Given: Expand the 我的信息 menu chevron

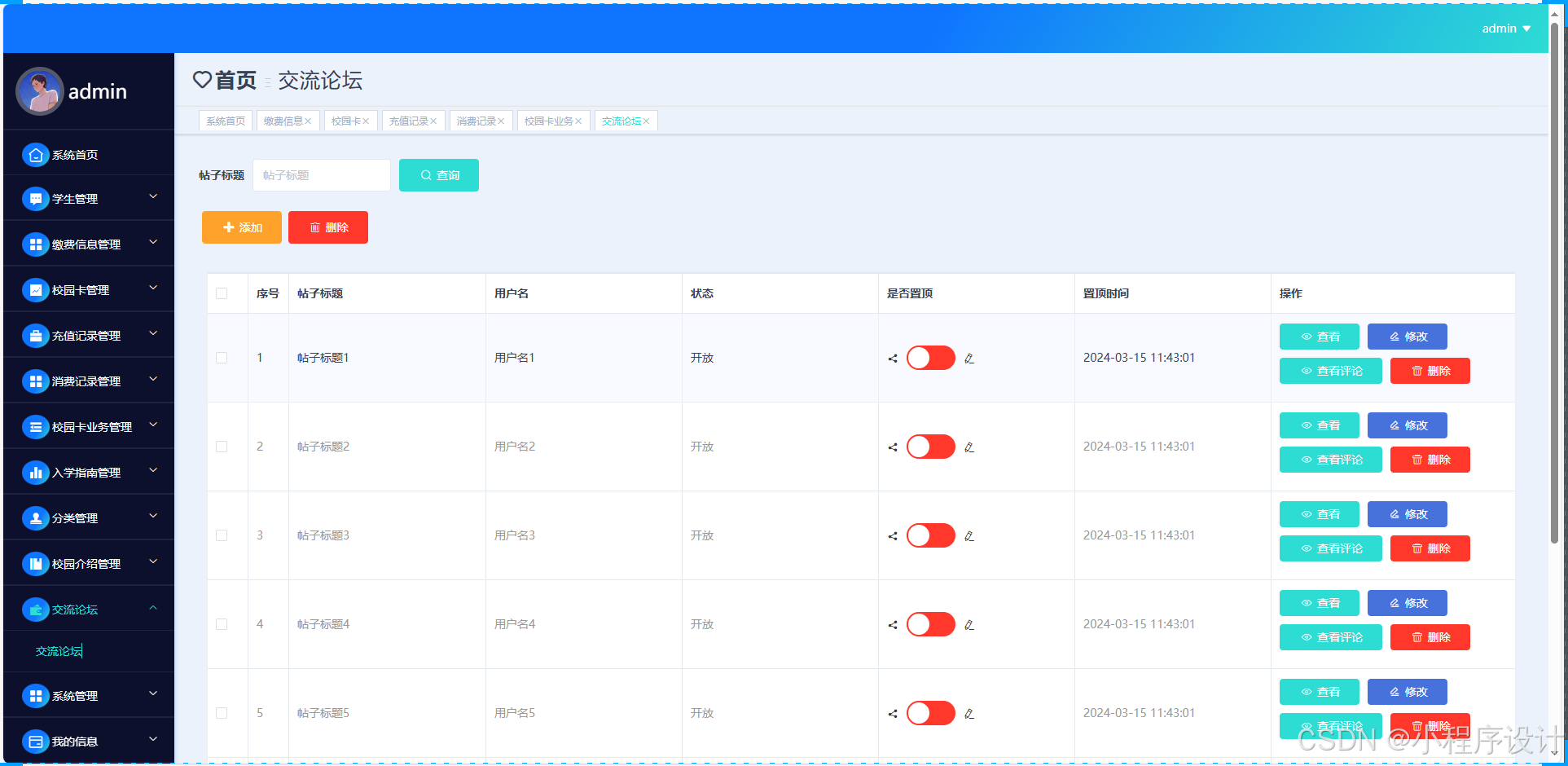Looking at the screenshot, I should 153,740.
